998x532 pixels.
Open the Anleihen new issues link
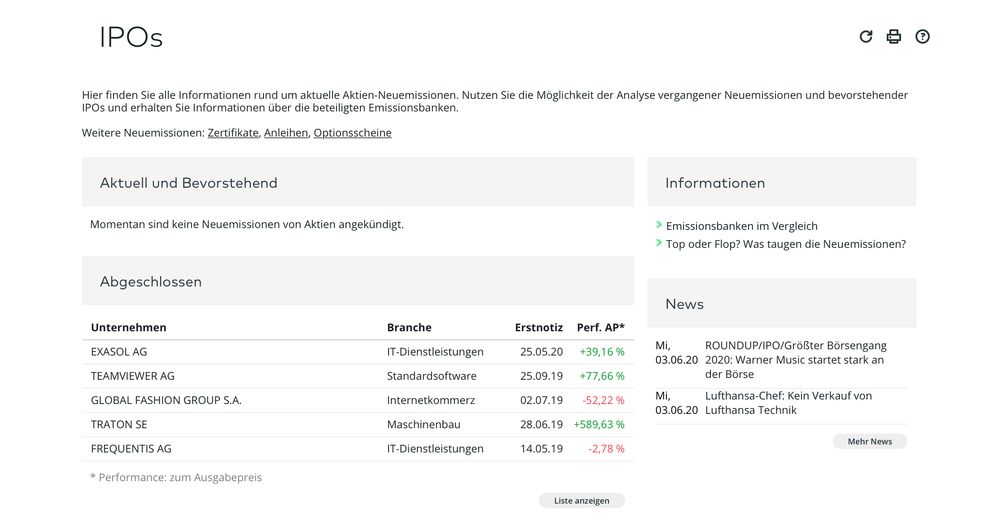point(286,133)
